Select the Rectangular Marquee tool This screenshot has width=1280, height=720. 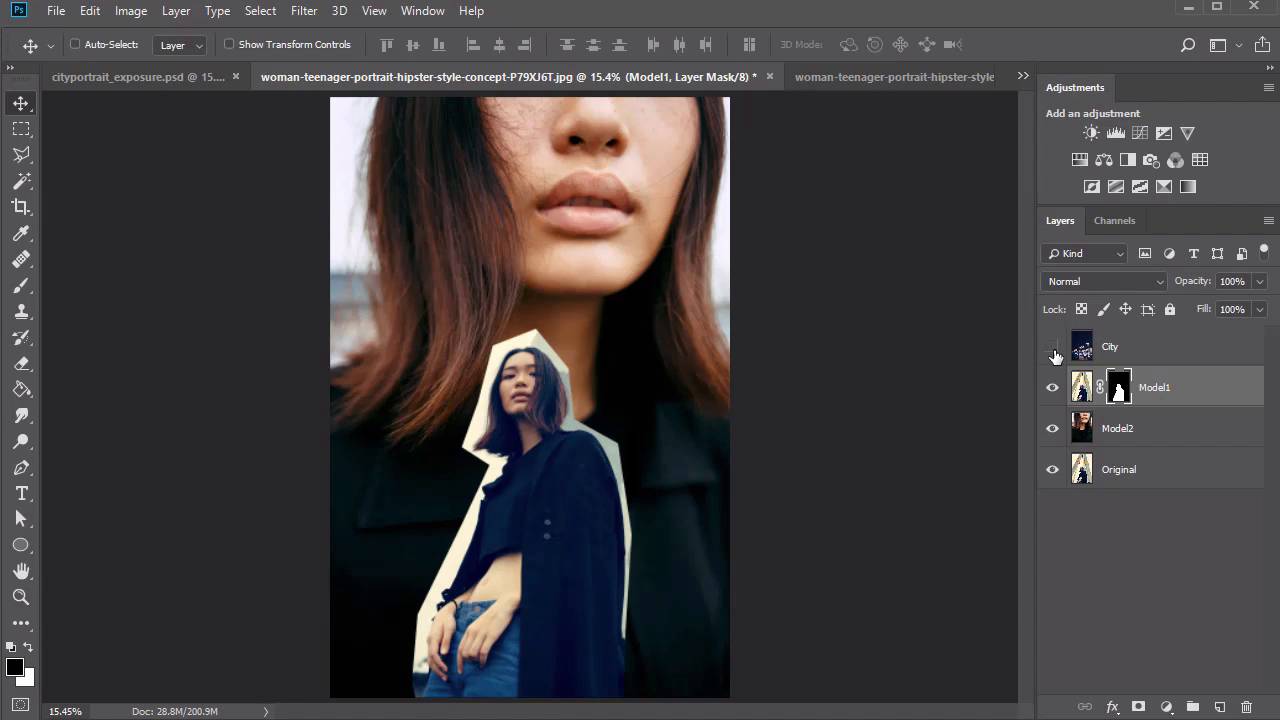21,129
